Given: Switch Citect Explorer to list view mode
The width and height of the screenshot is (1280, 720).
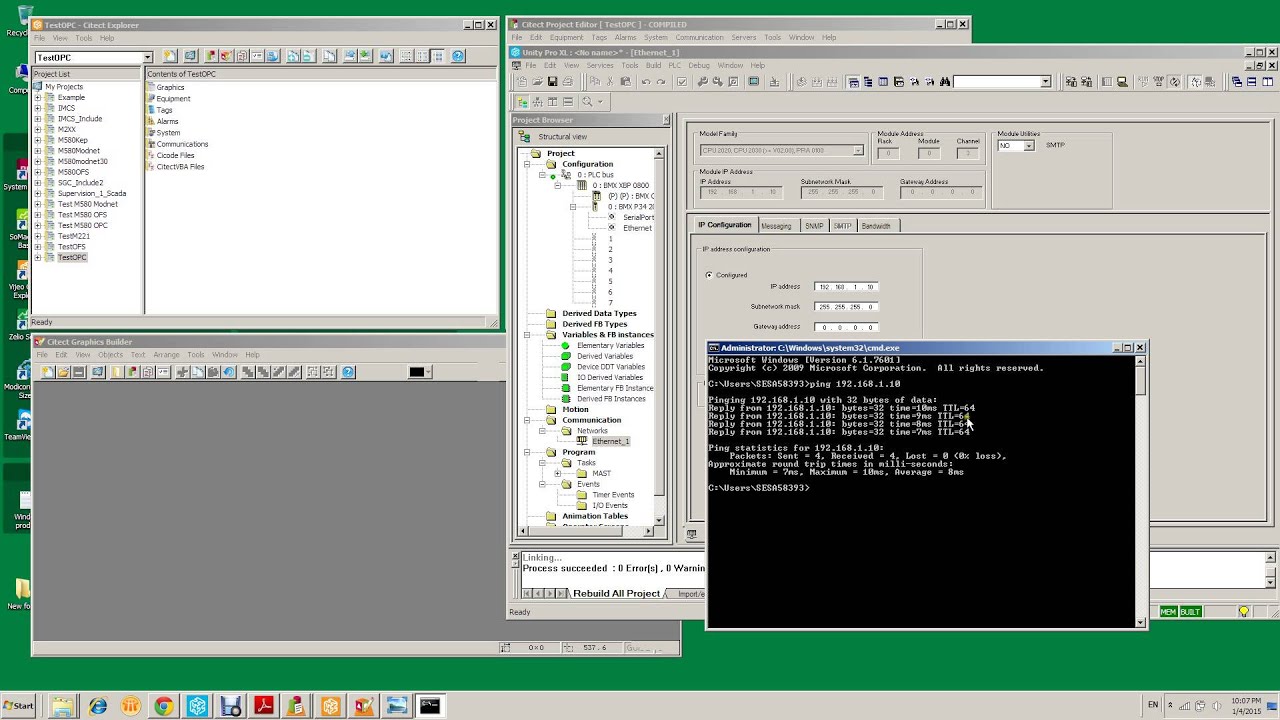Looking at the screenshot, I should tap(422, 56).
